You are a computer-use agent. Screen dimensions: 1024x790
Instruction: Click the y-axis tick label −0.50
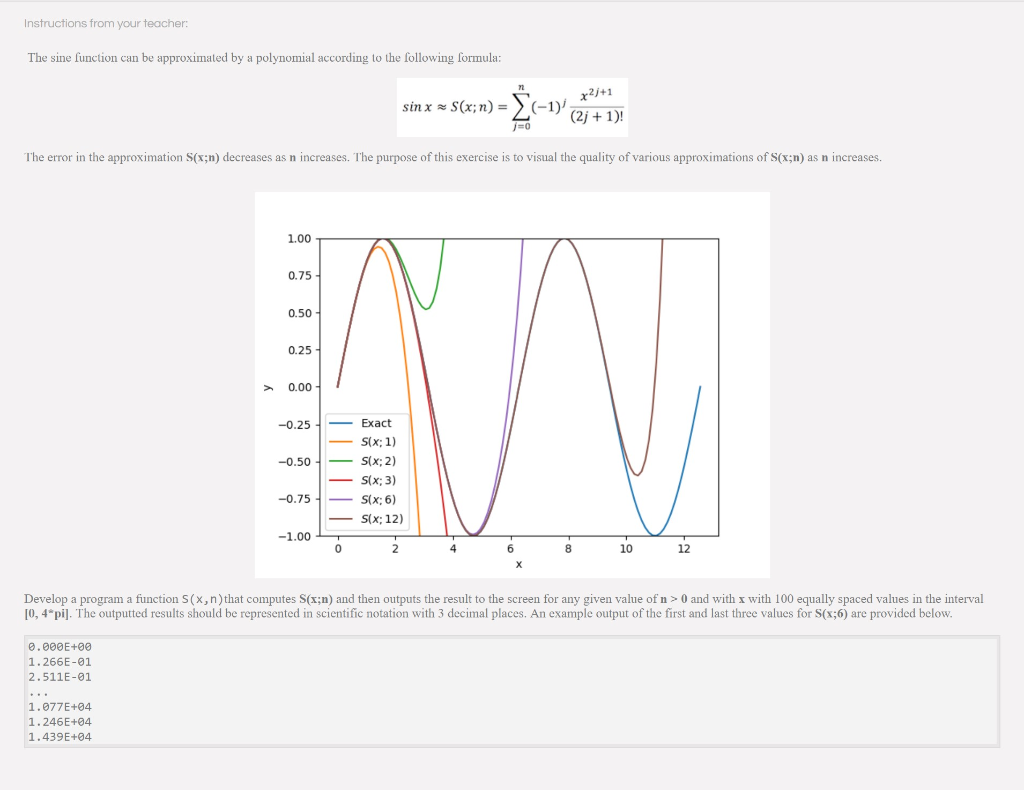click(295, 462)
